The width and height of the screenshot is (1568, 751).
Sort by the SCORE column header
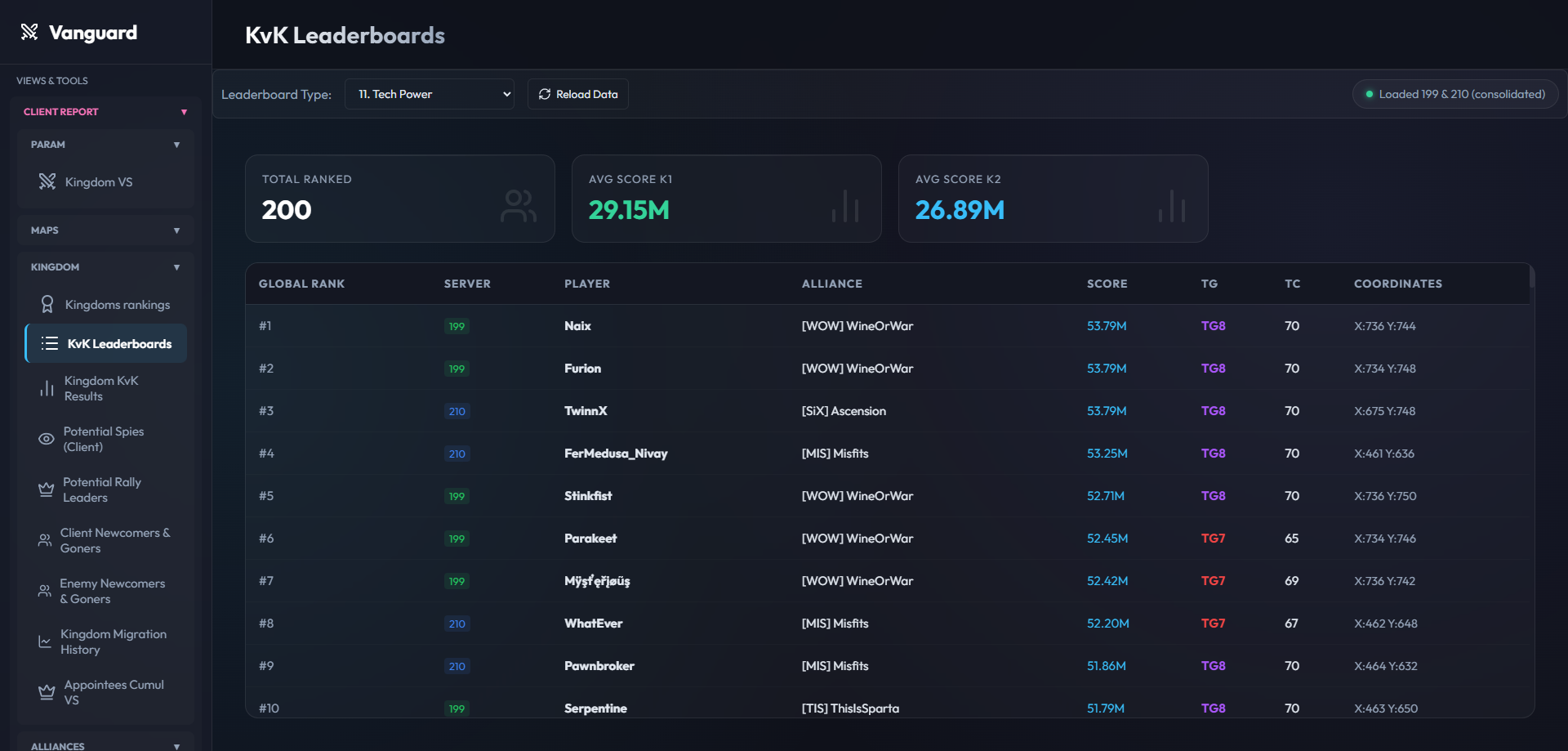click(1107, 284)
